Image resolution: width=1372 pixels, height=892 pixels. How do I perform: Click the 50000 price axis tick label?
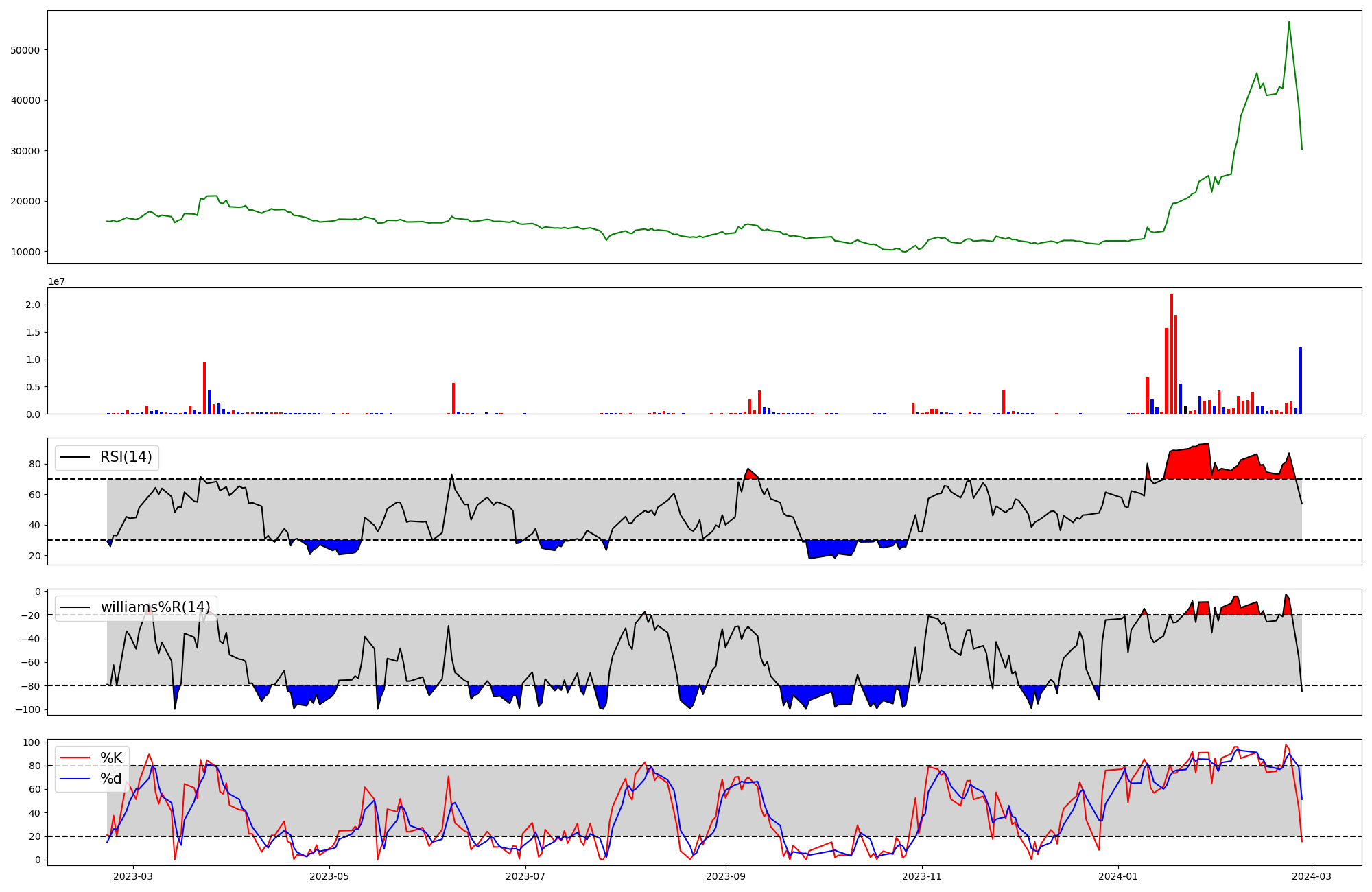tap(25, 50)
